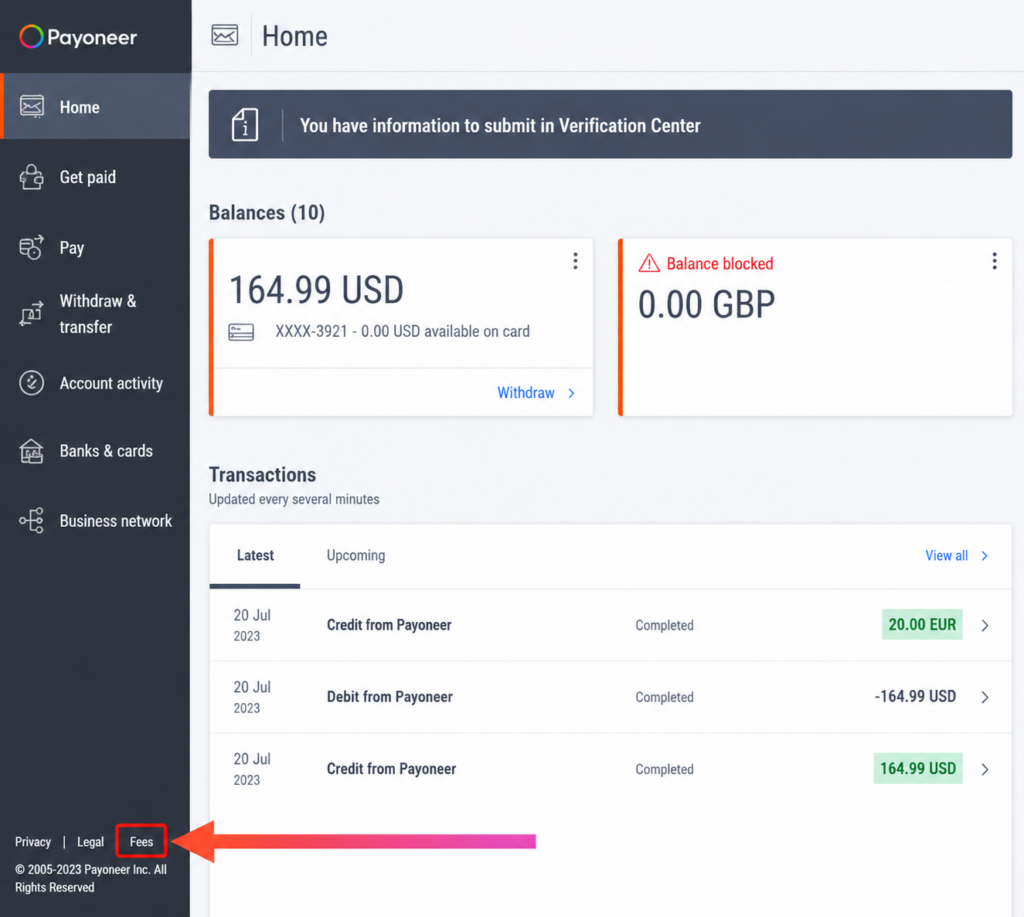Expand the -164.99 USD debit transaction chevron
This screenshot has height=917, width=1024.
(x=985, y=697)
